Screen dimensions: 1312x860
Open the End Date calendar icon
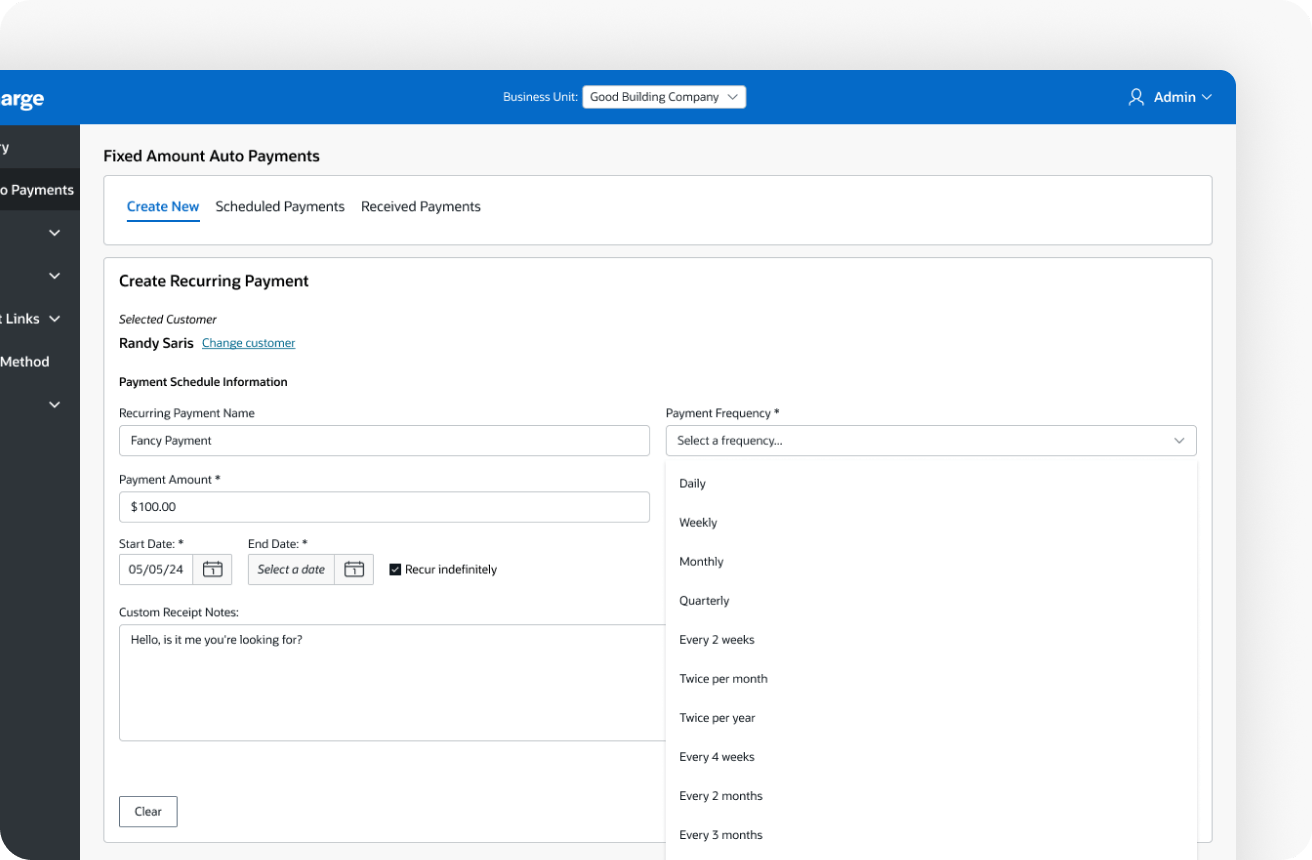pos(354,569)
